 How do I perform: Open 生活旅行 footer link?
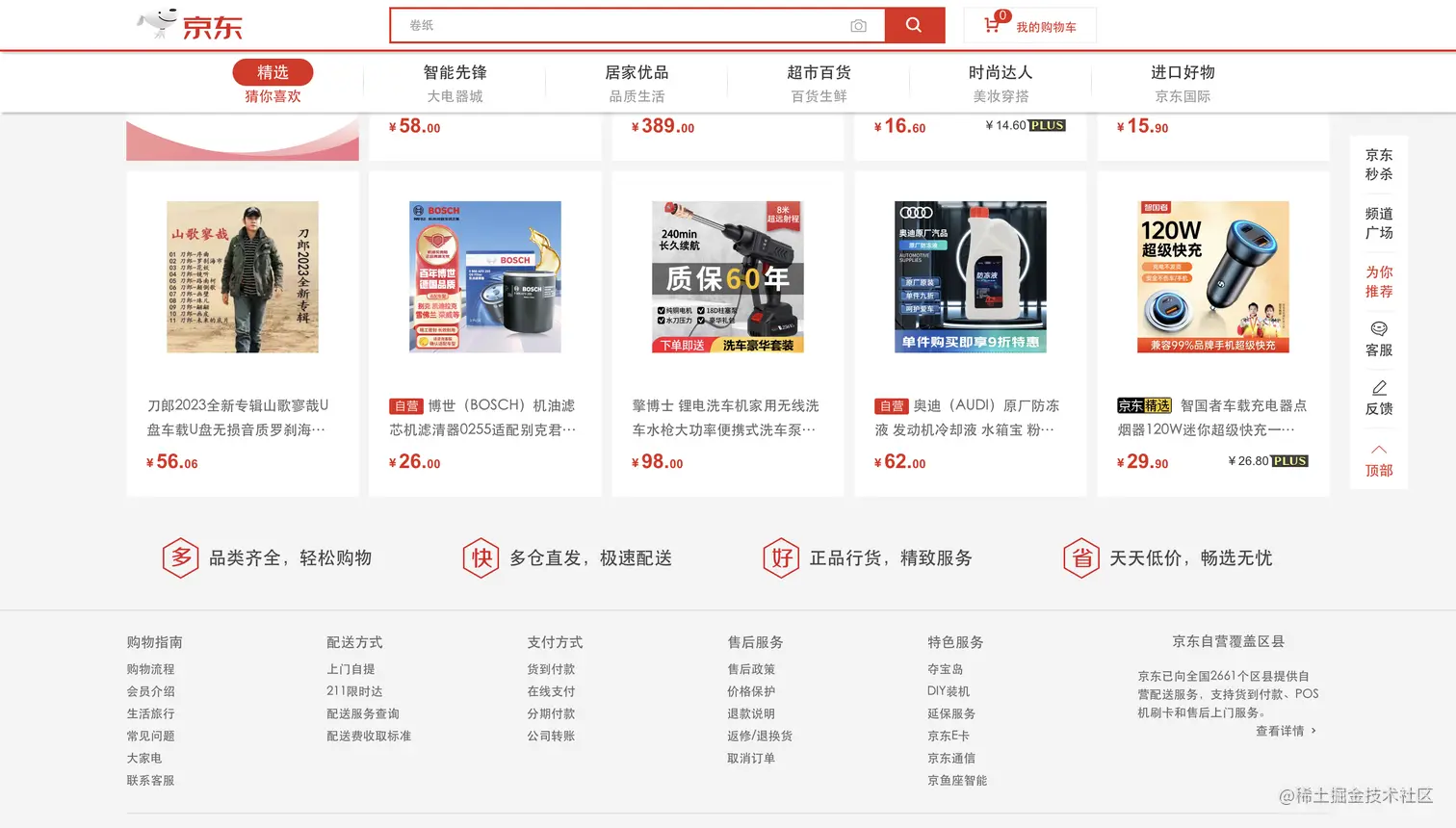(150, 713)
